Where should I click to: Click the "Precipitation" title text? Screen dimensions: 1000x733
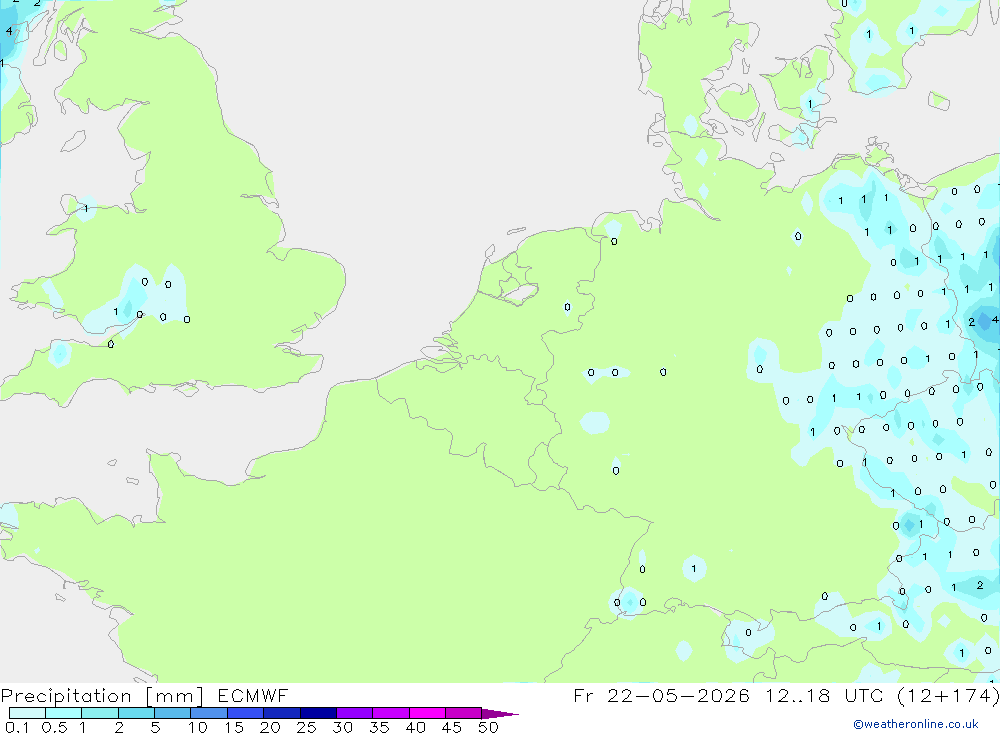[66, 696]
